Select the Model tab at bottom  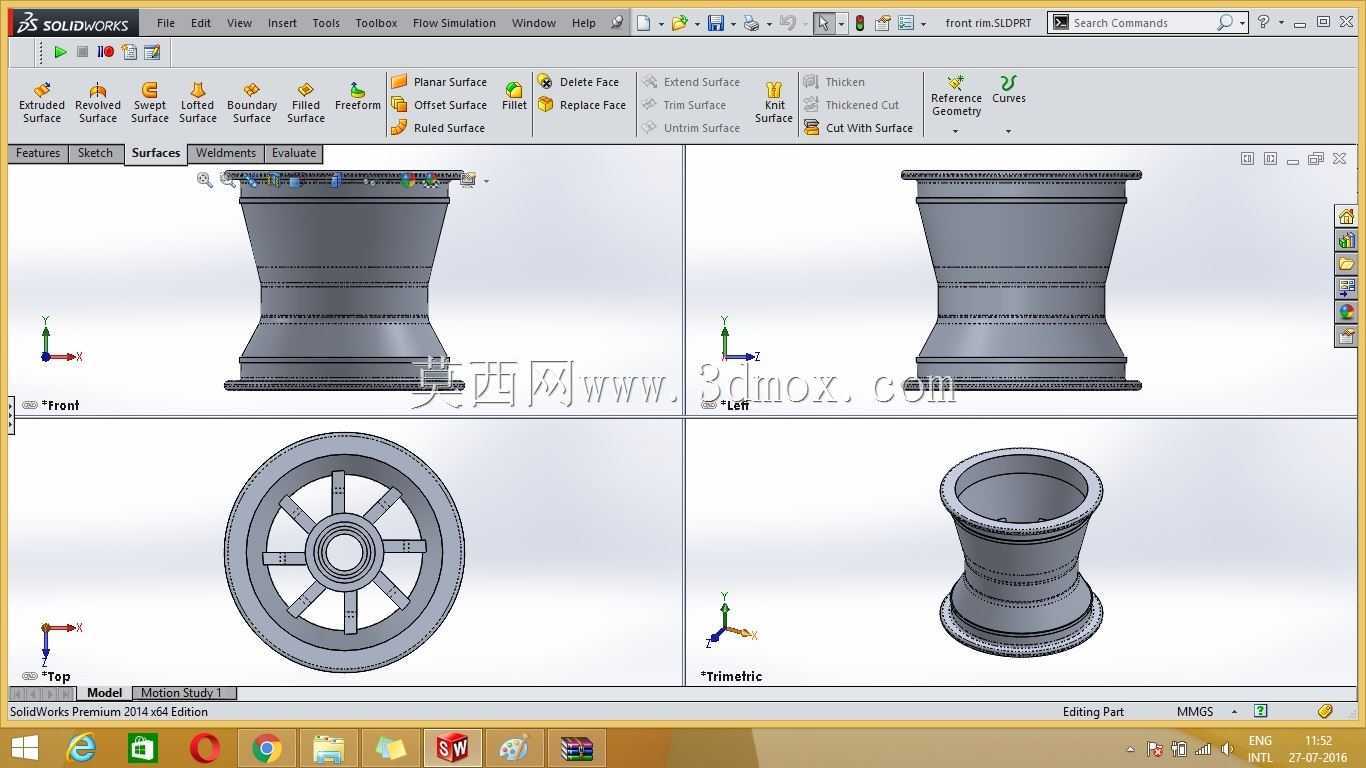point(105,693)
